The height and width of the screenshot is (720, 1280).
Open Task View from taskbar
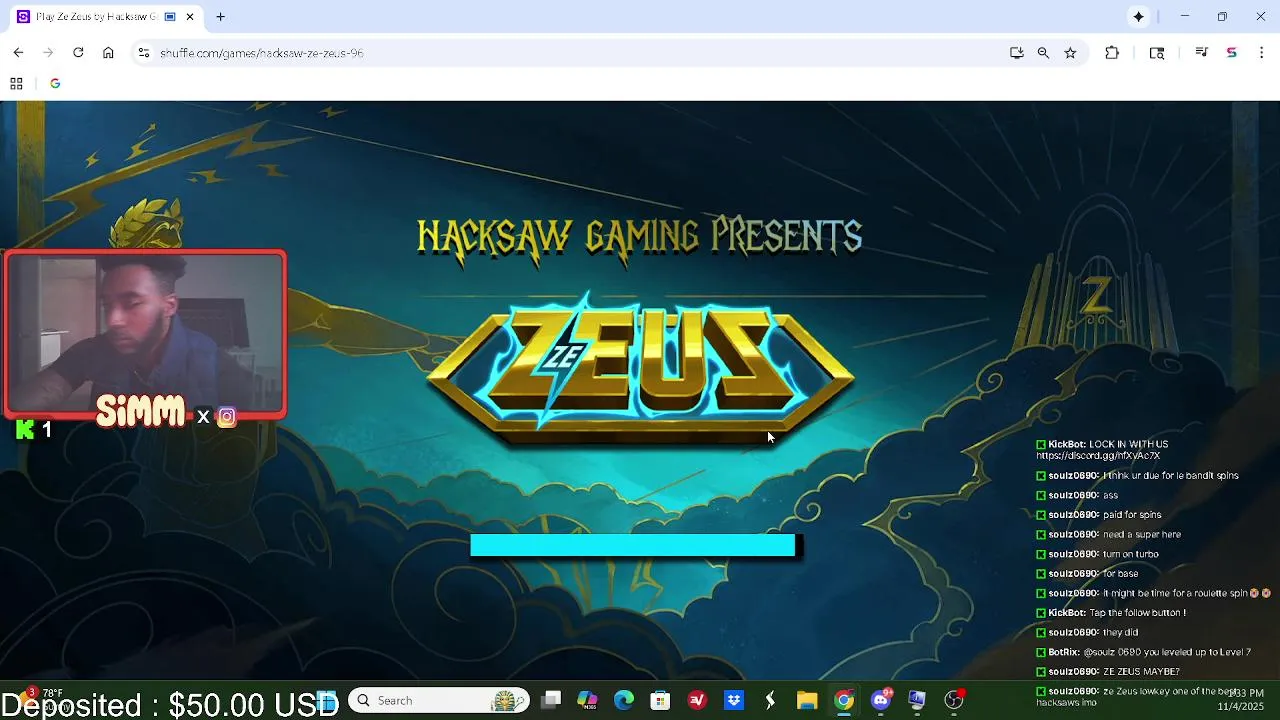[551, 701]
